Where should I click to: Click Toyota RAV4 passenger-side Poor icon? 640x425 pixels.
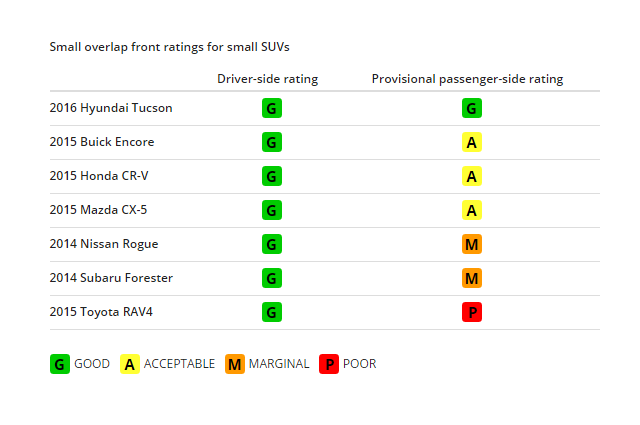(472, 312)
